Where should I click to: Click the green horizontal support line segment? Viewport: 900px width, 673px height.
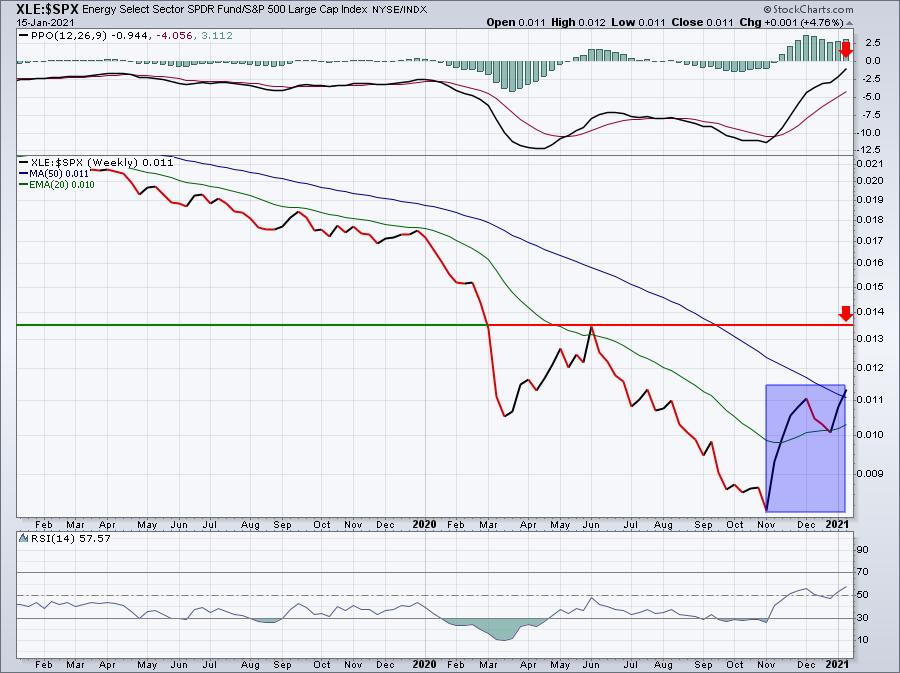point(250,325)
